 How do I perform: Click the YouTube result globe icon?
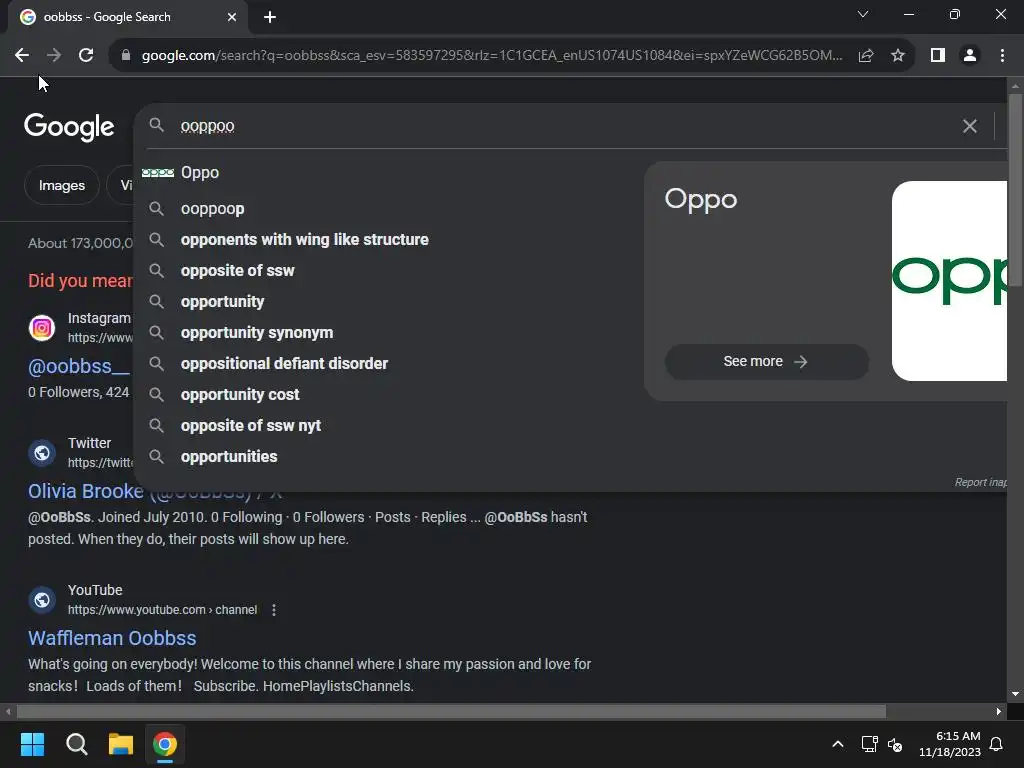[x=42, y=600]
